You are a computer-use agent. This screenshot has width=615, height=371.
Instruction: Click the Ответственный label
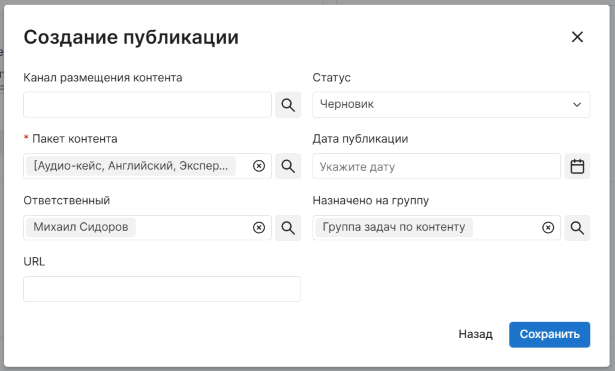(67, 200)
